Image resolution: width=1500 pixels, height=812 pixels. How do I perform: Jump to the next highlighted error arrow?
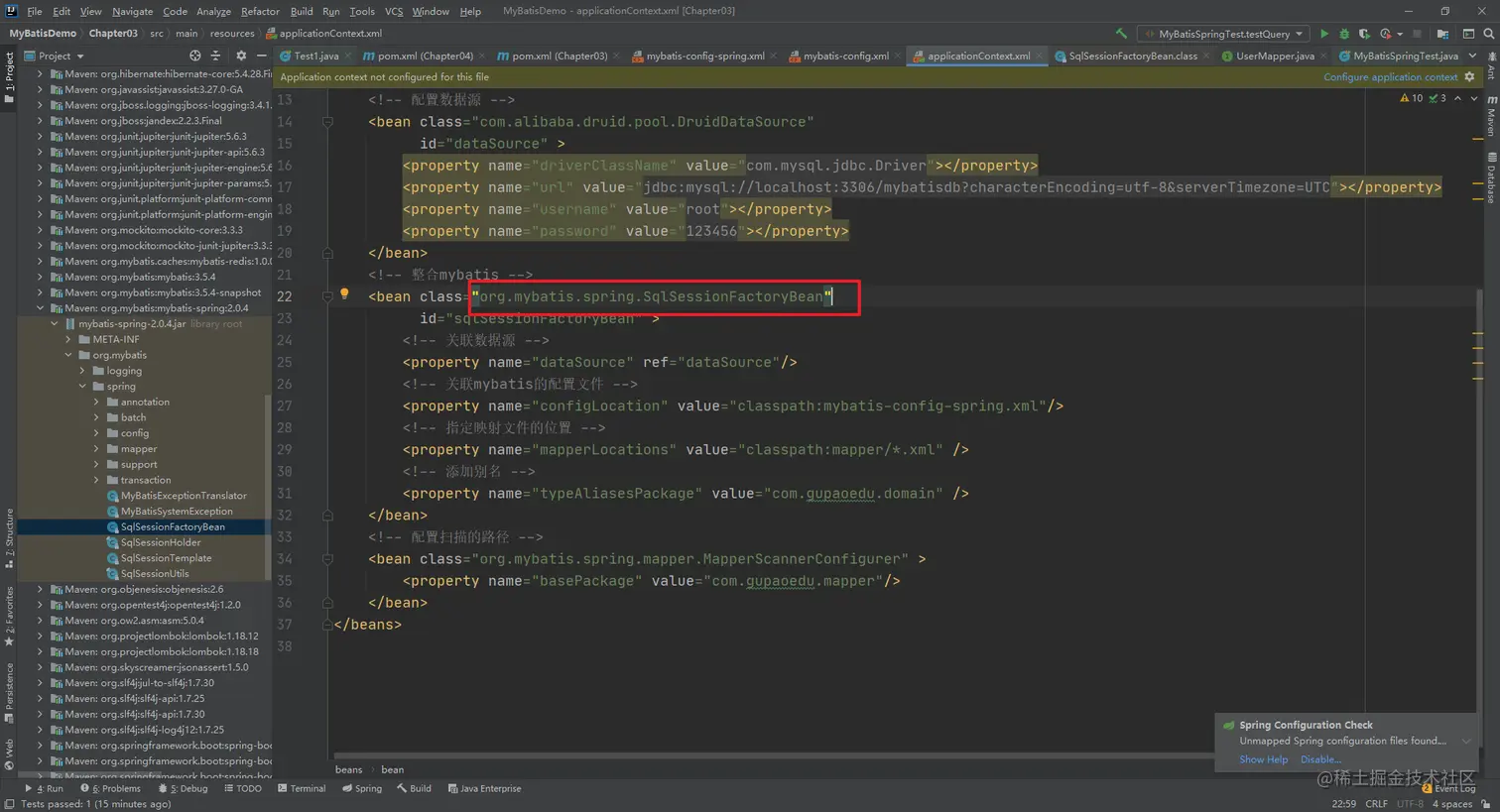pyautogui.click(x=1474, y=98)
